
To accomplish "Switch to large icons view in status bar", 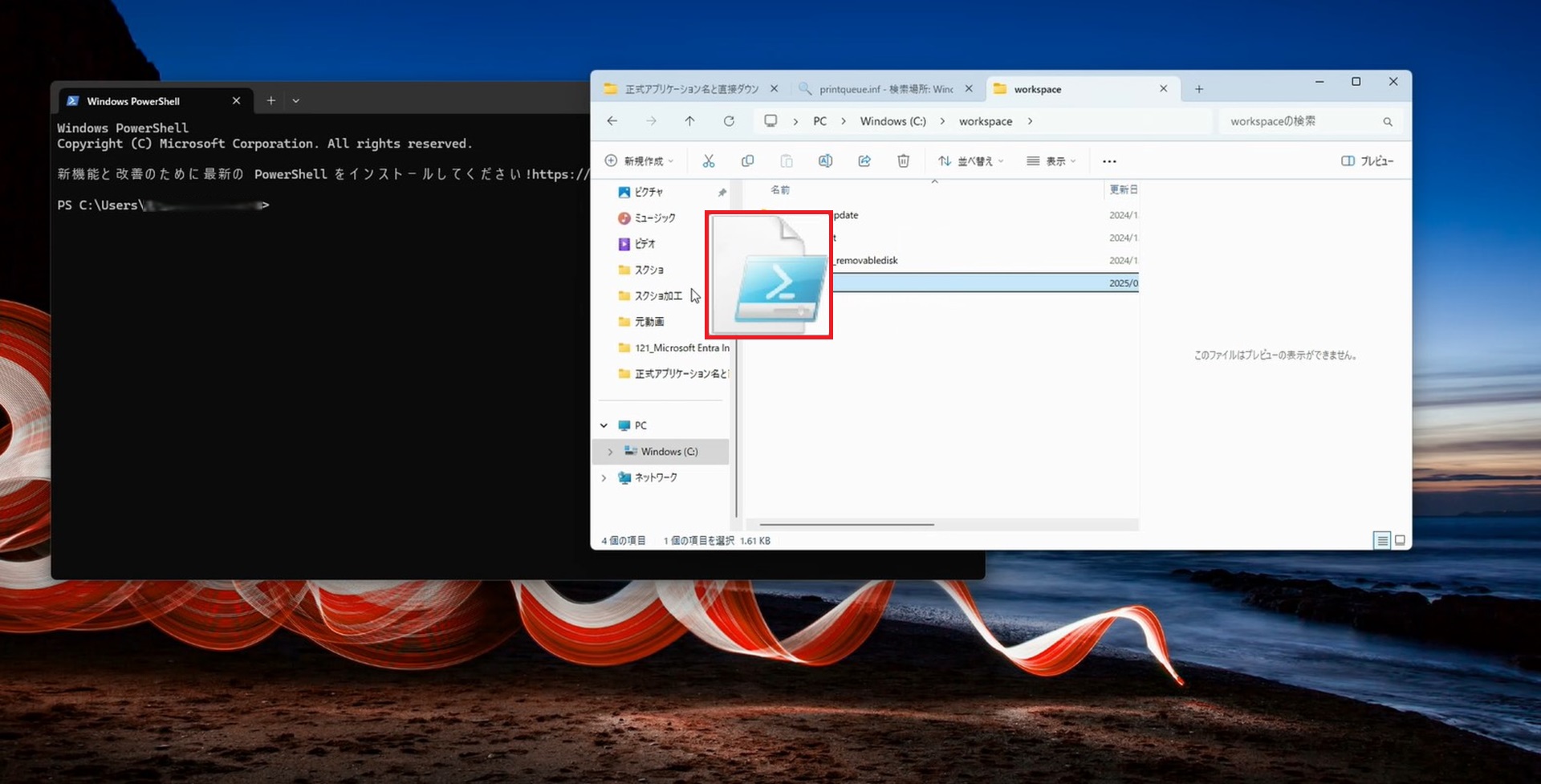I will pos(1401,541).
